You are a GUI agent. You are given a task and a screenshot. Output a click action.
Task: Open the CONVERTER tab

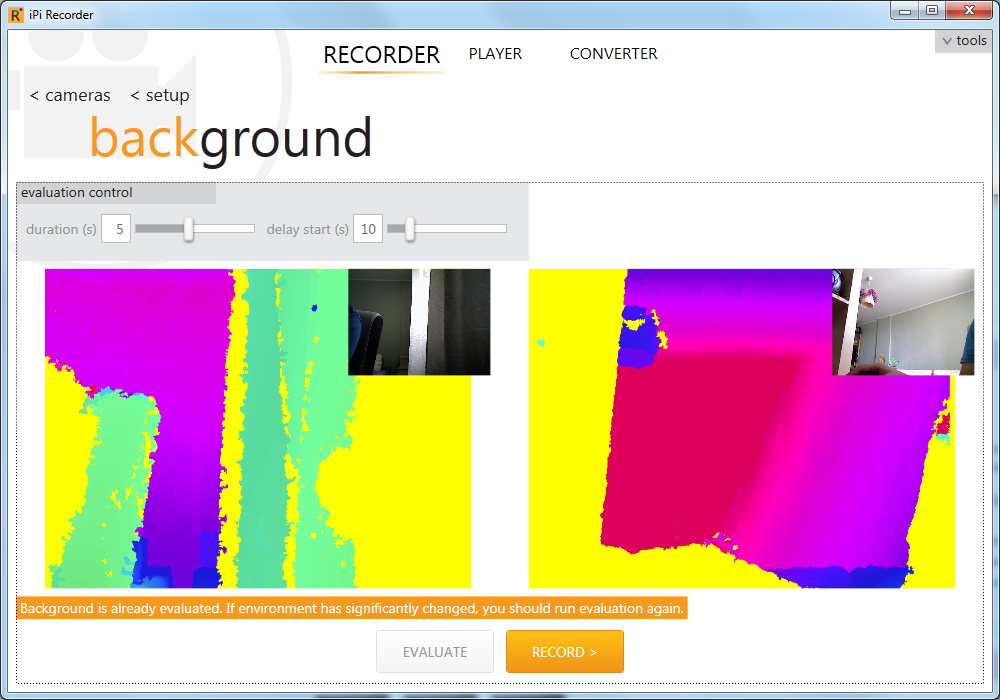tap(614, 54)
